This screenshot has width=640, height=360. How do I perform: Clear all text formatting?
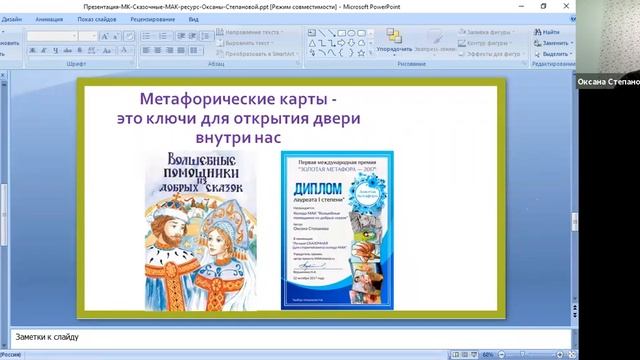[x=129, y=36]
